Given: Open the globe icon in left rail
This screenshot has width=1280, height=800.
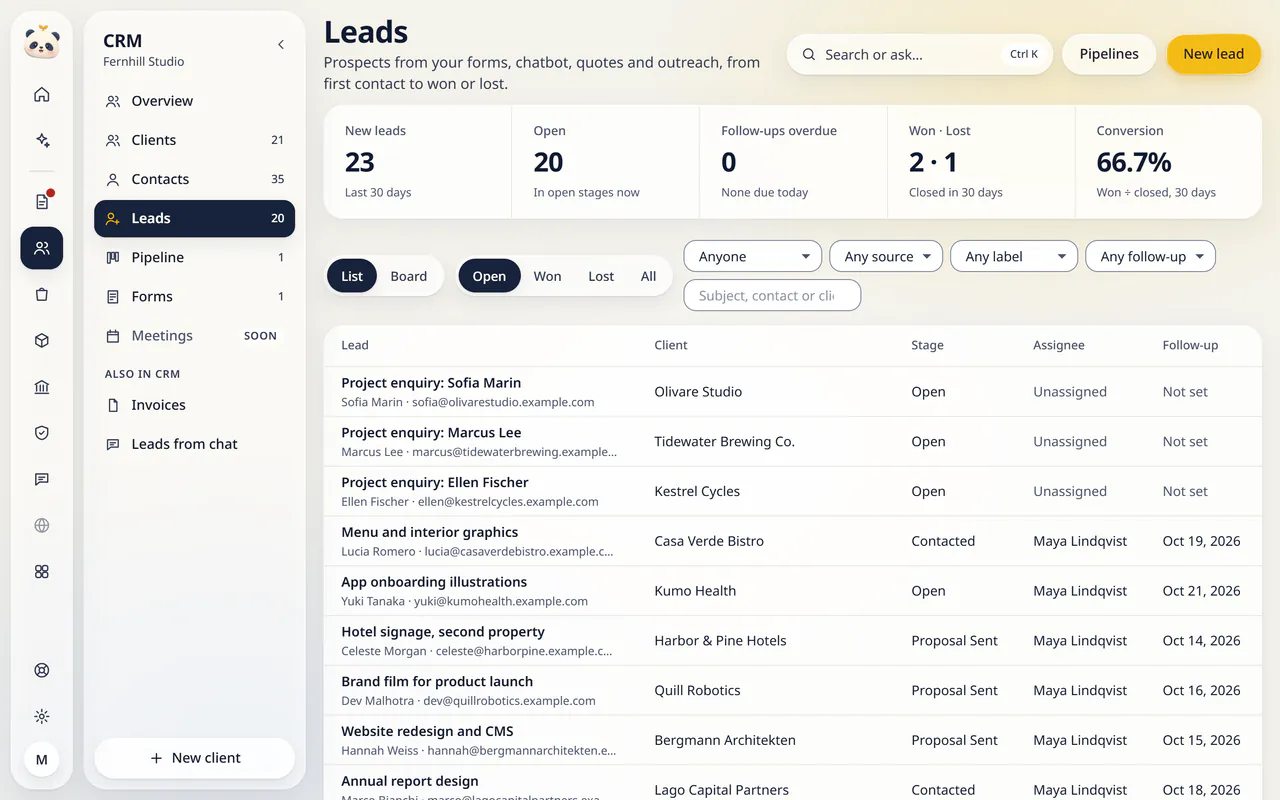Looking at the screenshot, I should coord(42,526).
